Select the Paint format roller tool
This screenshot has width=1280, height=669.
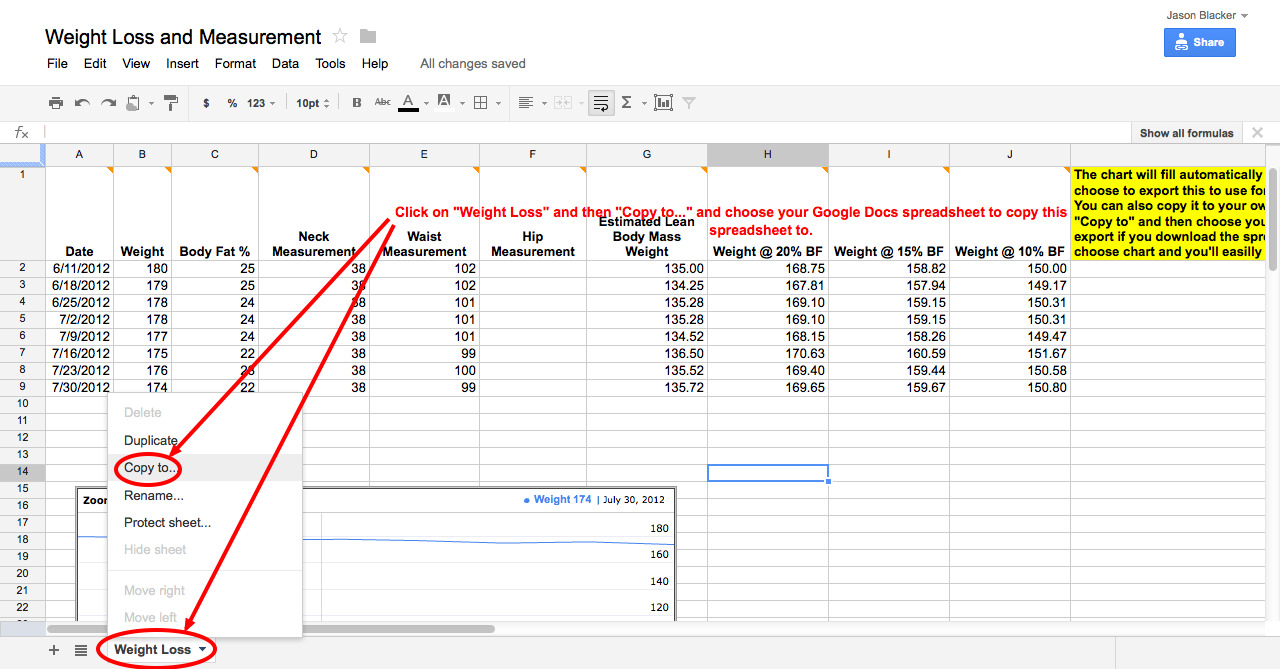170,103
